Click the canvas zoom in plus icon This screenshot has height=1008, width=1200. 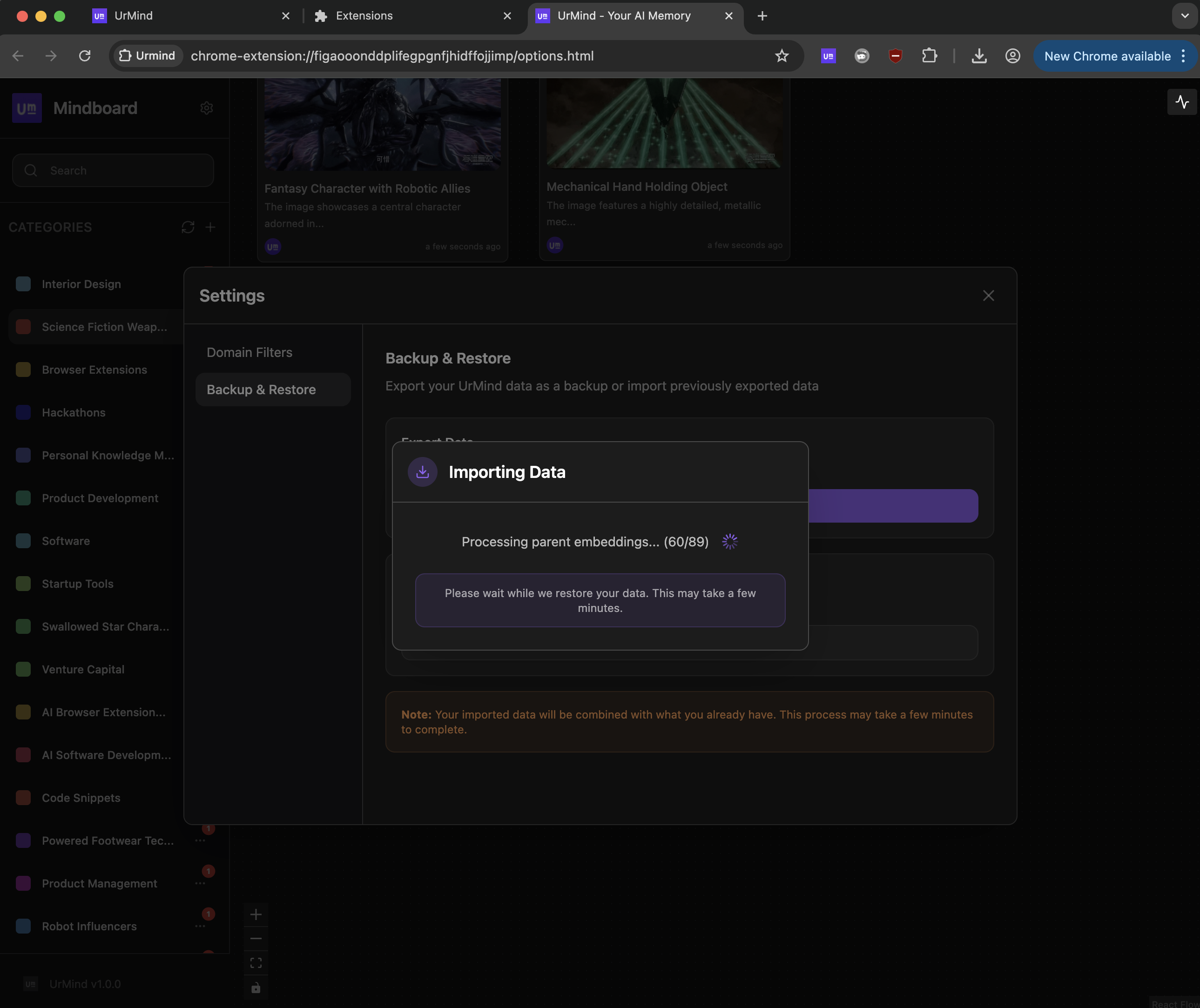click(256, 914)
